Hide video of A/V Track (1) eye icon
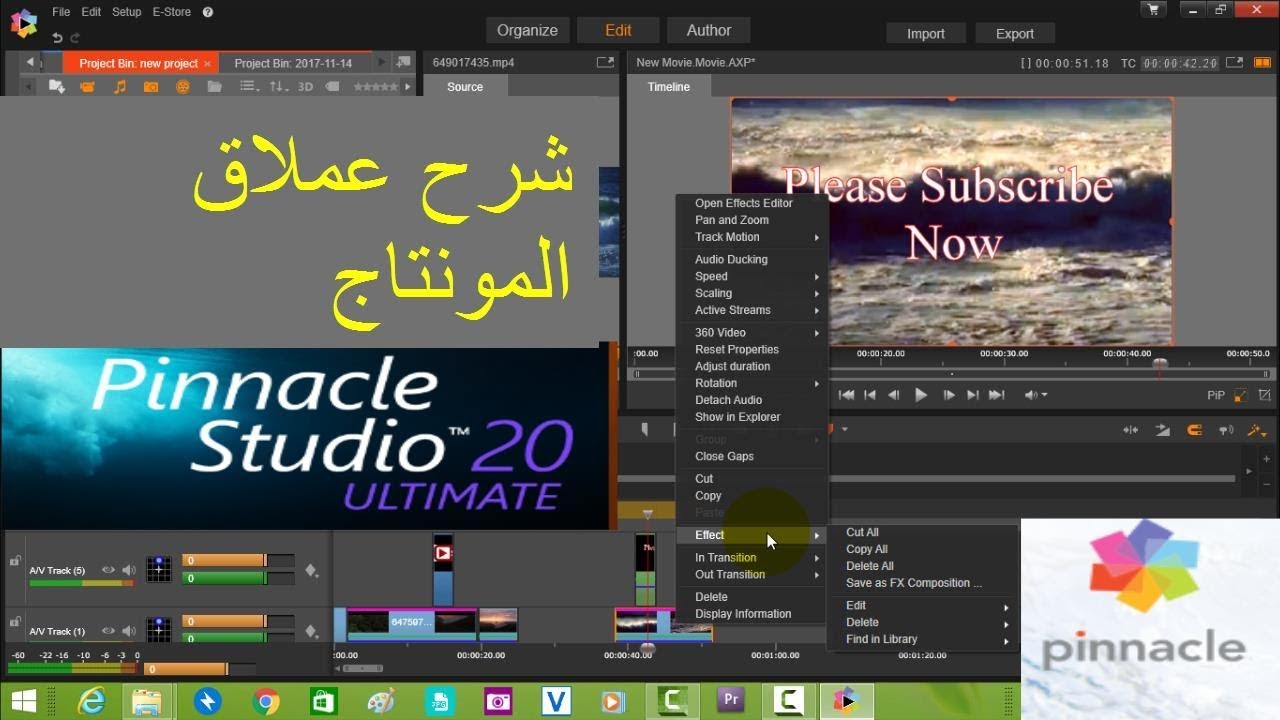The image size is (1280, 720). 108,631
